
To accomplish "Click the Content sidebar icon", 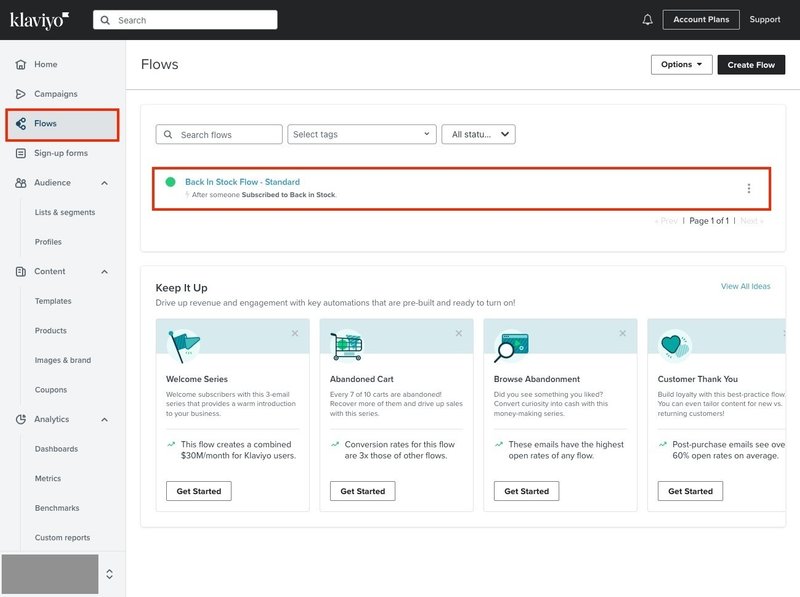I will click(21, 271).
